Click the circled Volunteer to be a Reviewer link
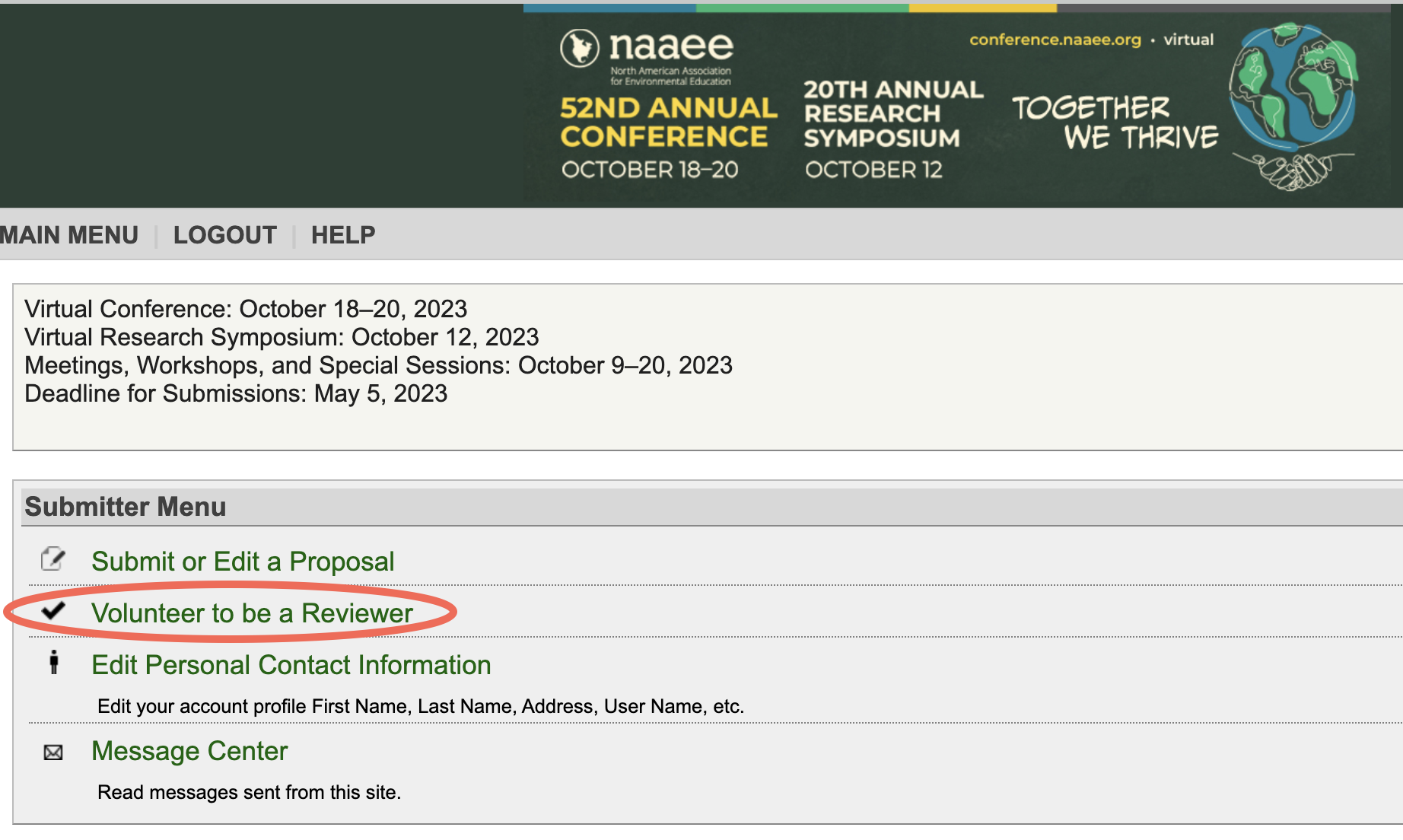1403x840 pixels. (252, 613)
